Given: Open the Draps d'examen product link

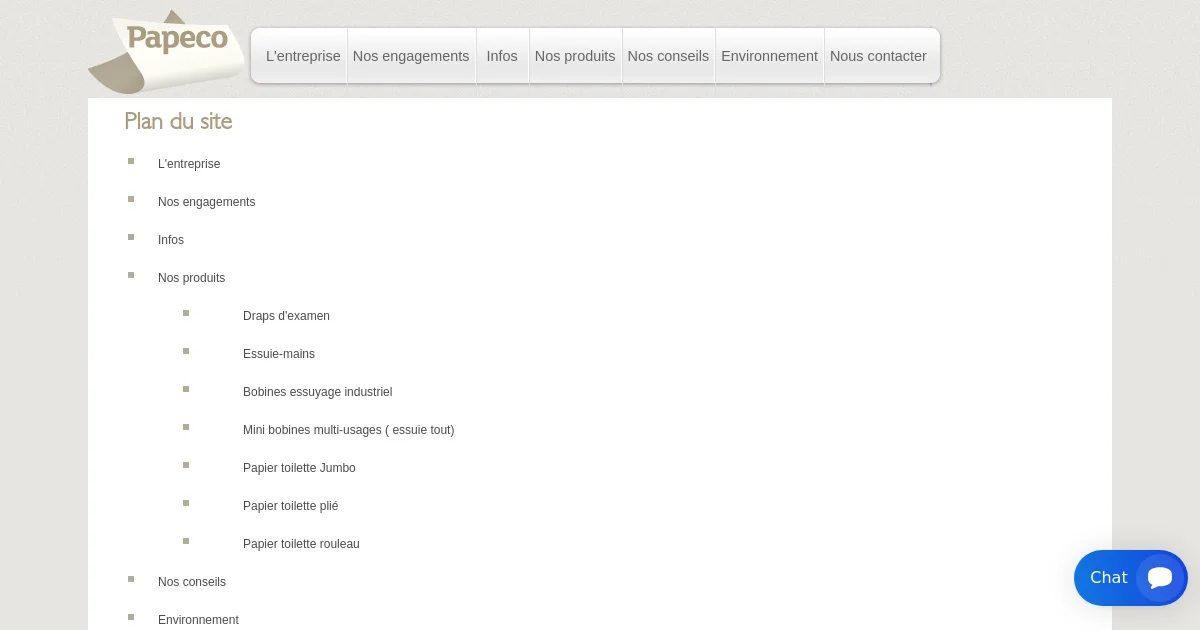Looking at the screenshot, I should [286, 316].
